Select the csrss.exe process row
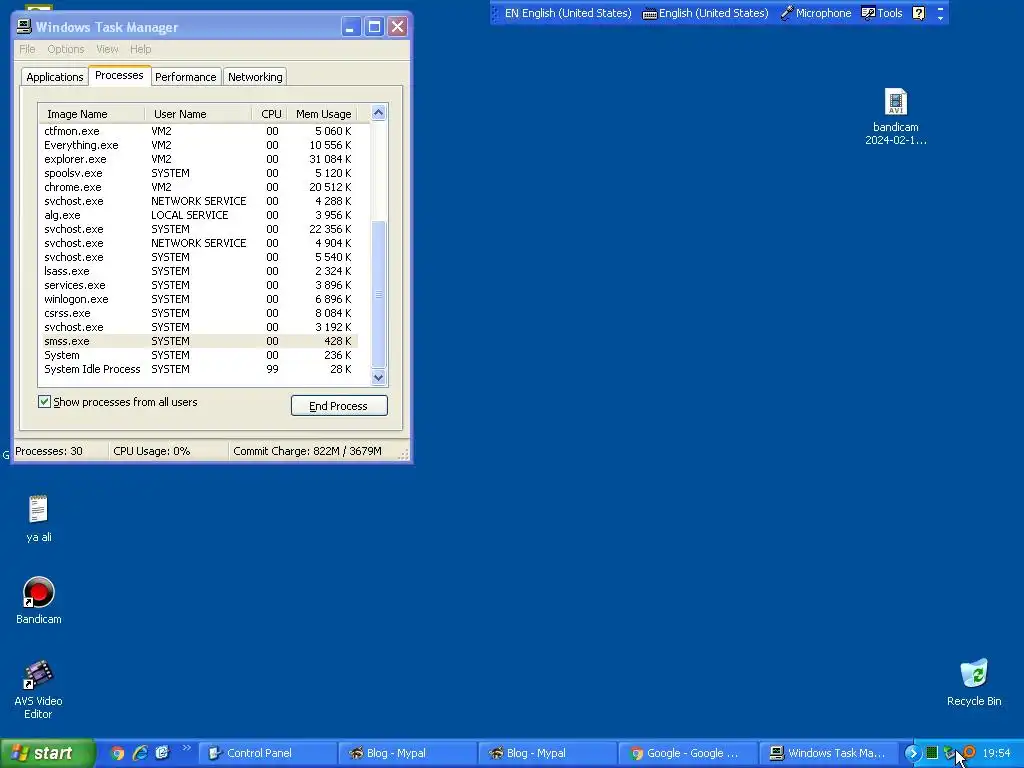Screen dimensions: 1024x768 coord(199,313)
